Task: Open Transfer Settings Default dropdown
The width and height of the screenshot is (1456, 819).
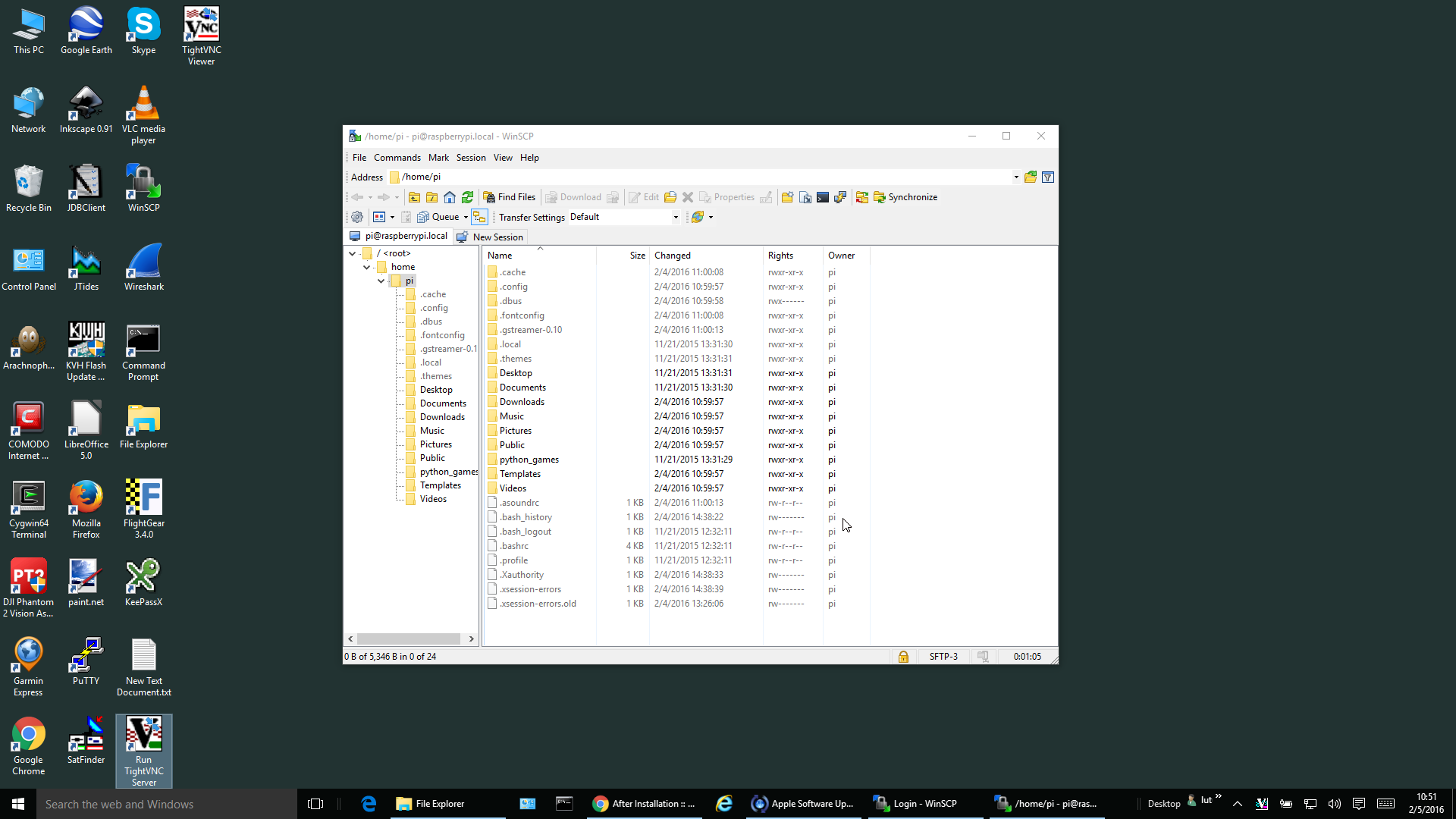Action: pyautogui.click(x=676, y=217)
